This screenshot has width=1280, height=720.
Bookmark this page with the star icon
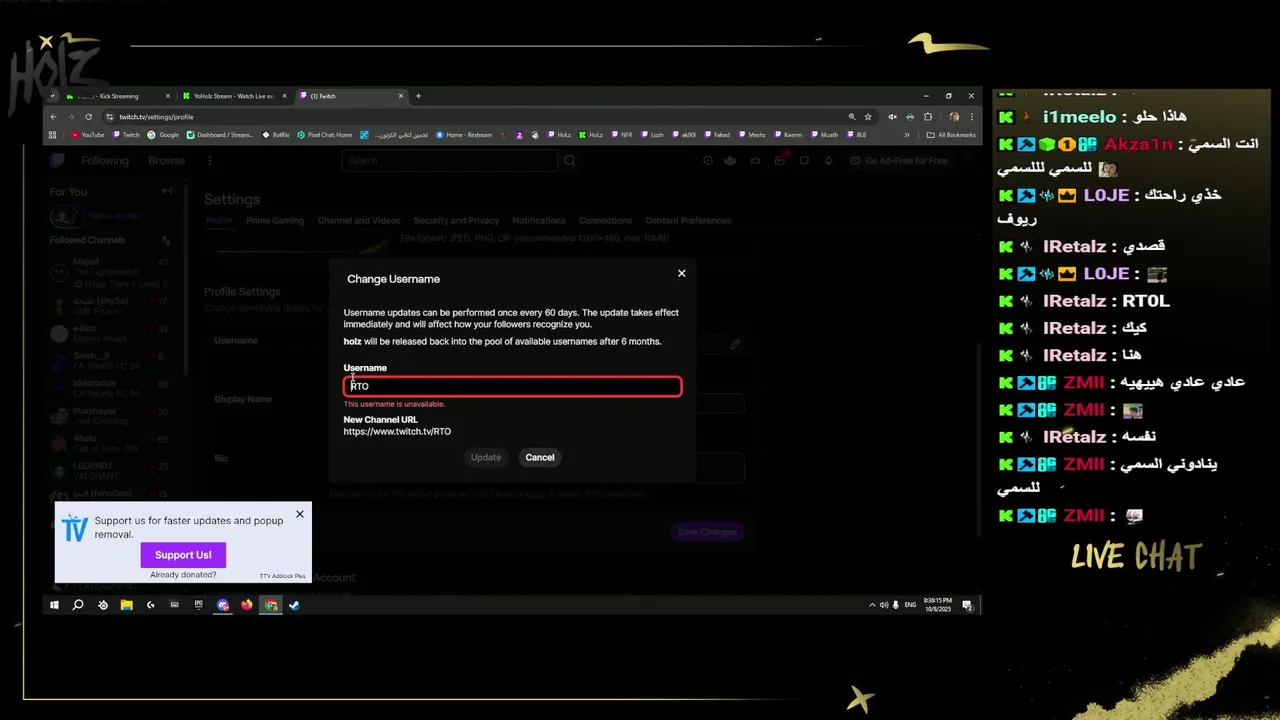[x=867, y=116]
